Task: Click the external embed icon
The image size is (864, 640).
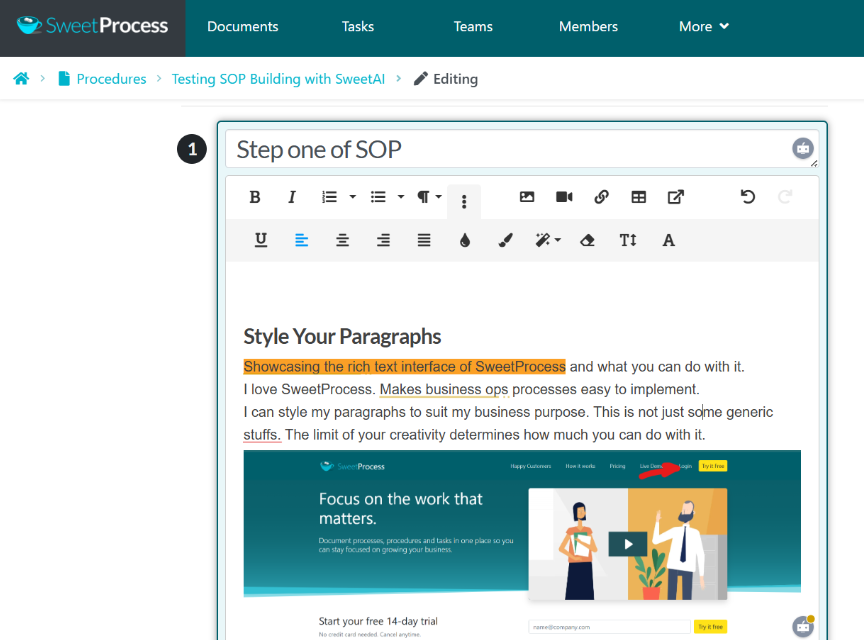Action: (676, 197)
